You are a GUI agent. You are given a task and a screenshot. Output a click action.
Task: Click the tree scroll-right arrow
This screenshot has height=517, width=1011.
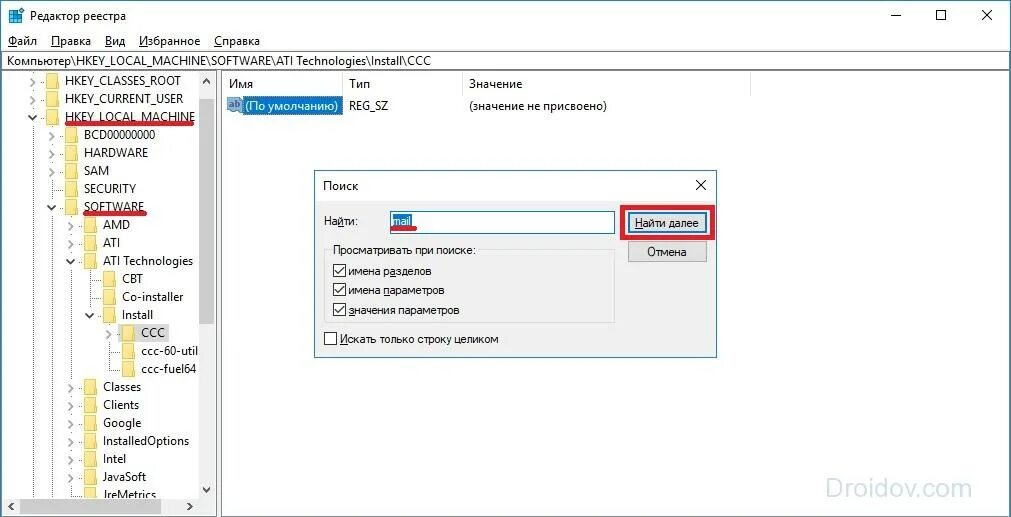190,506
